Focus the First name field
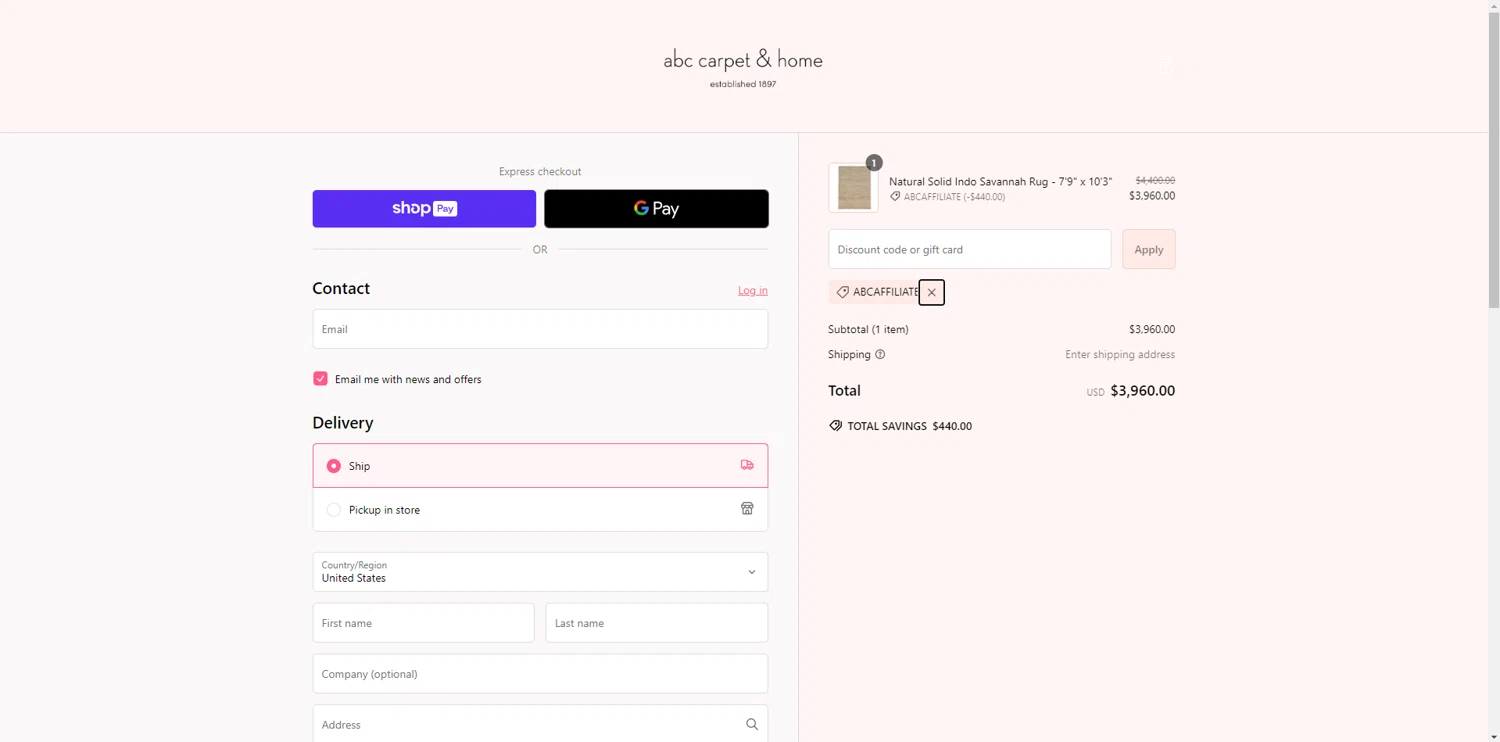The height and width of the screenshot is (742, 1500). [423, 623]
